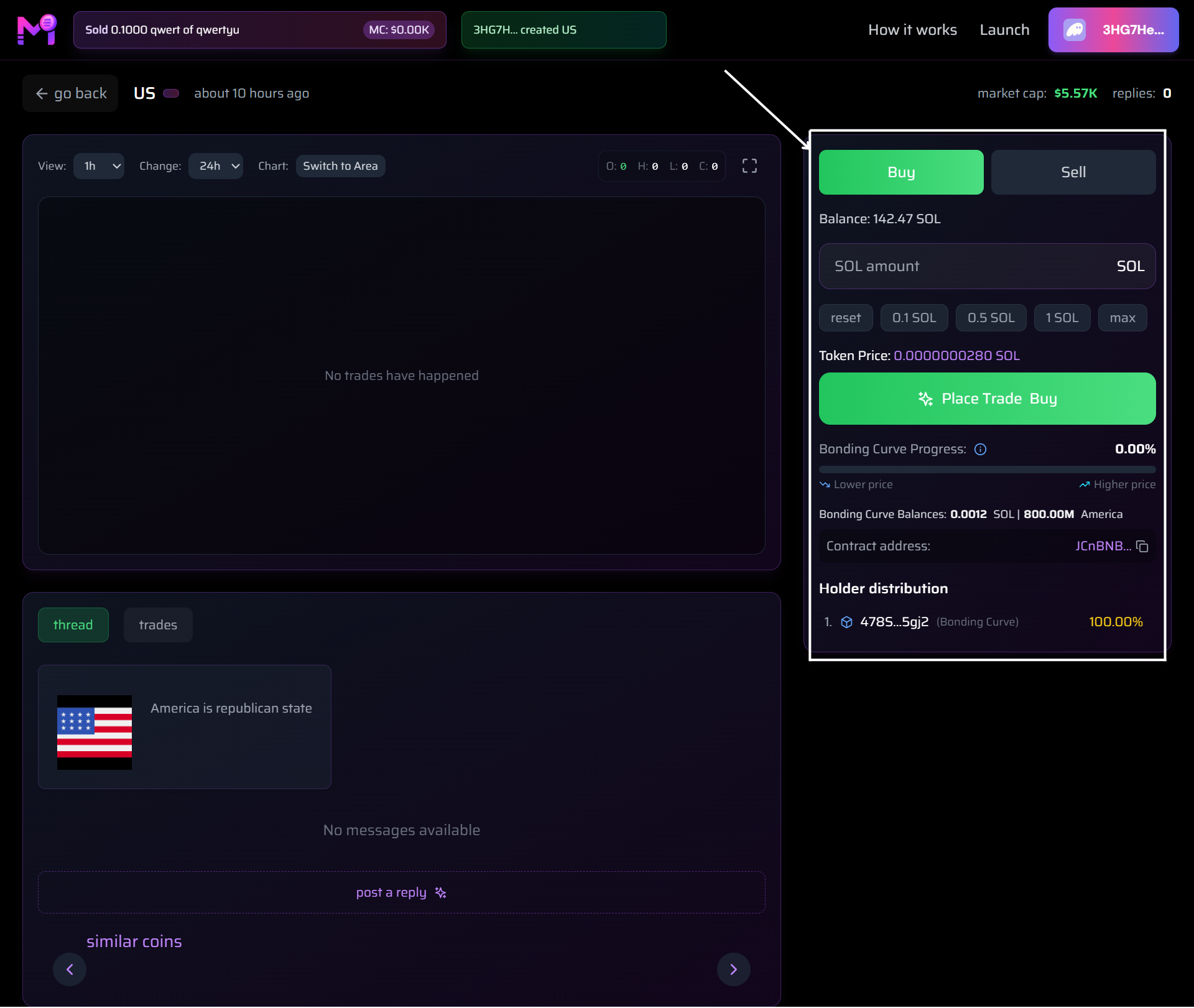Open the View timeframe dropdown showing 1h
The height and width of the screenshot is (1008, 1194).
click(x=98, y=166)
